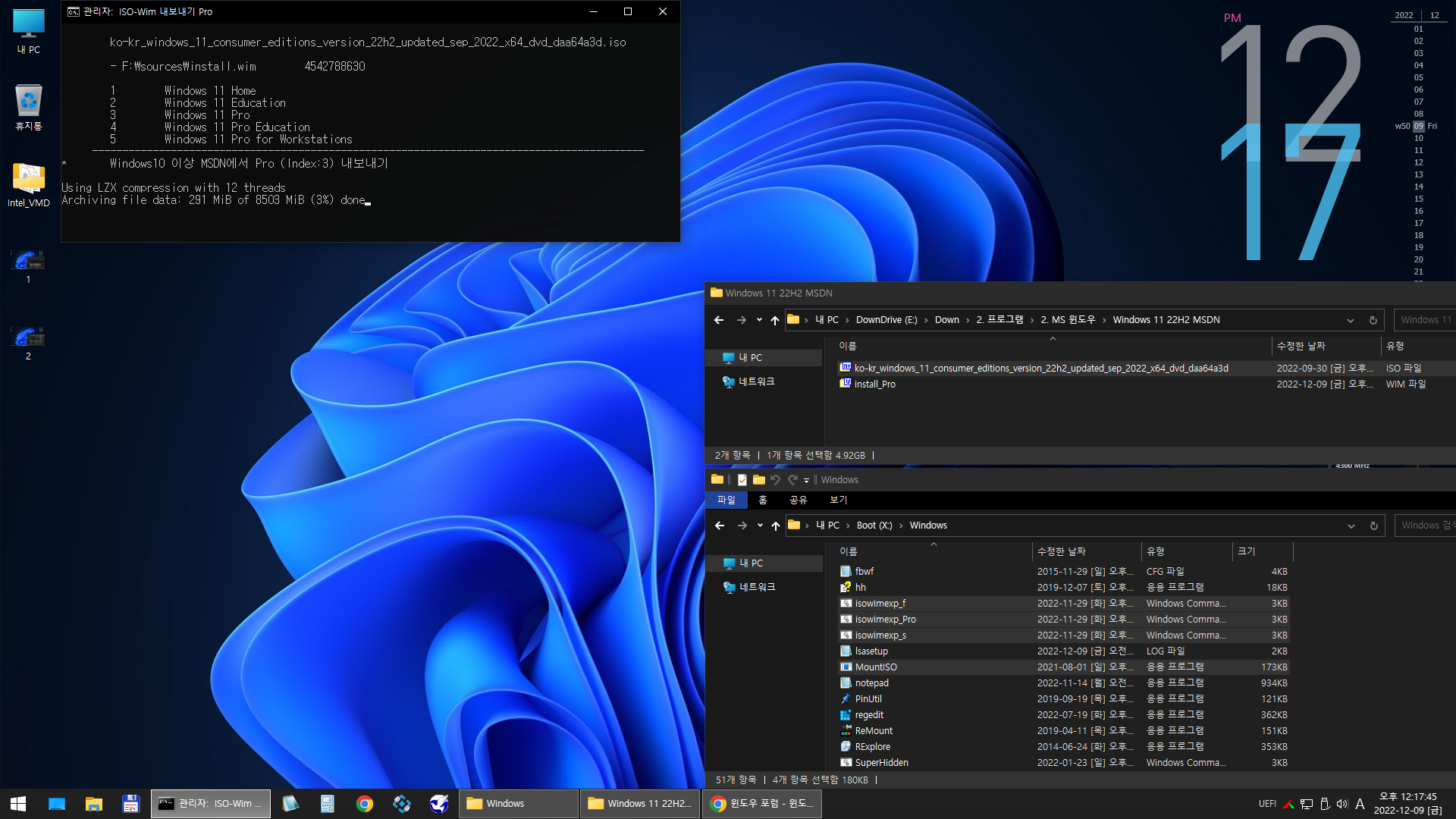Image resolution: width=1456 pixels, height=819 pixels.
Task: Select the RExplore application
Action: [x=1064, y=747]
